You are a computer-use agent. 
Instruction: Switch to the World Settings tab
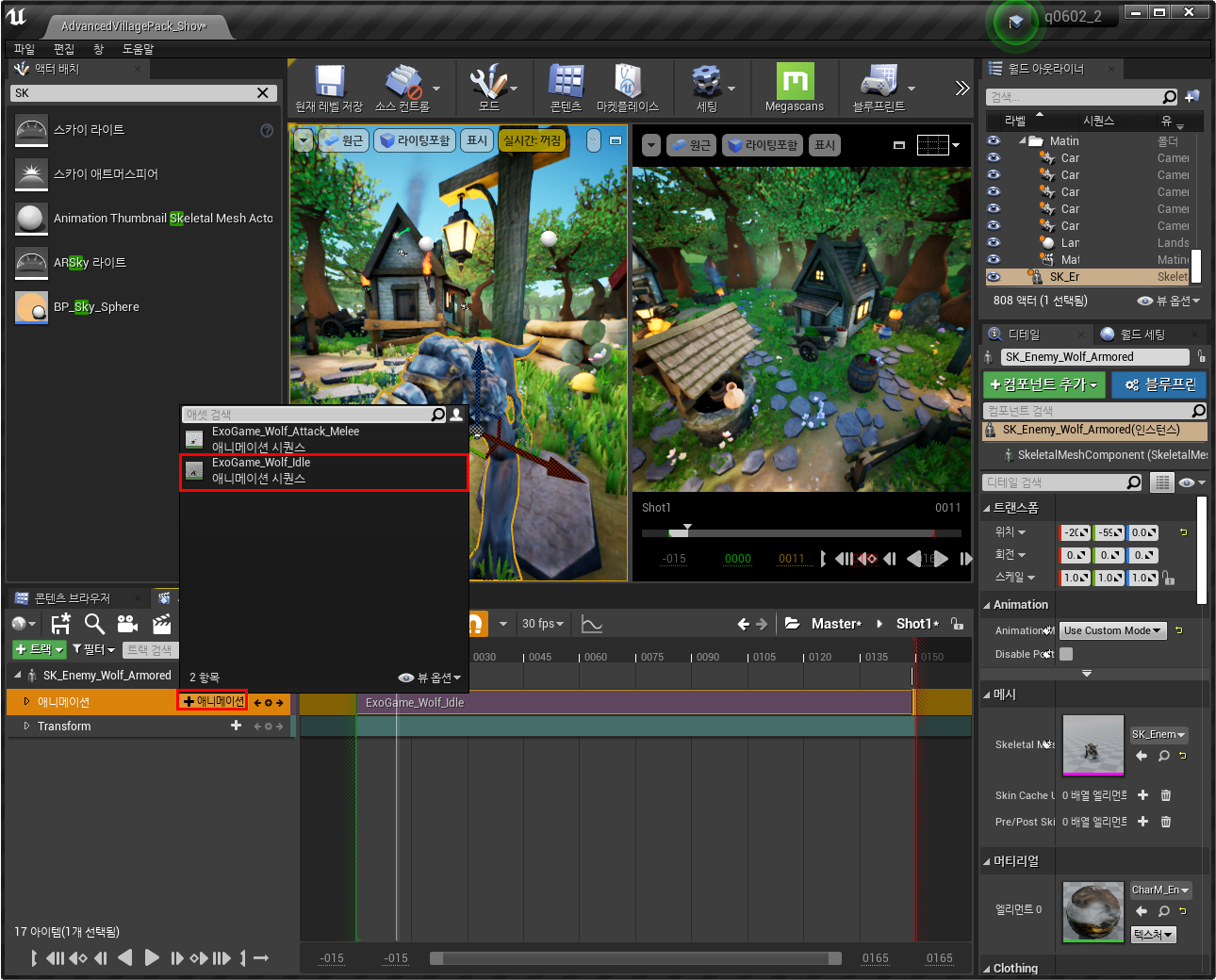(x=1142, y=335)
